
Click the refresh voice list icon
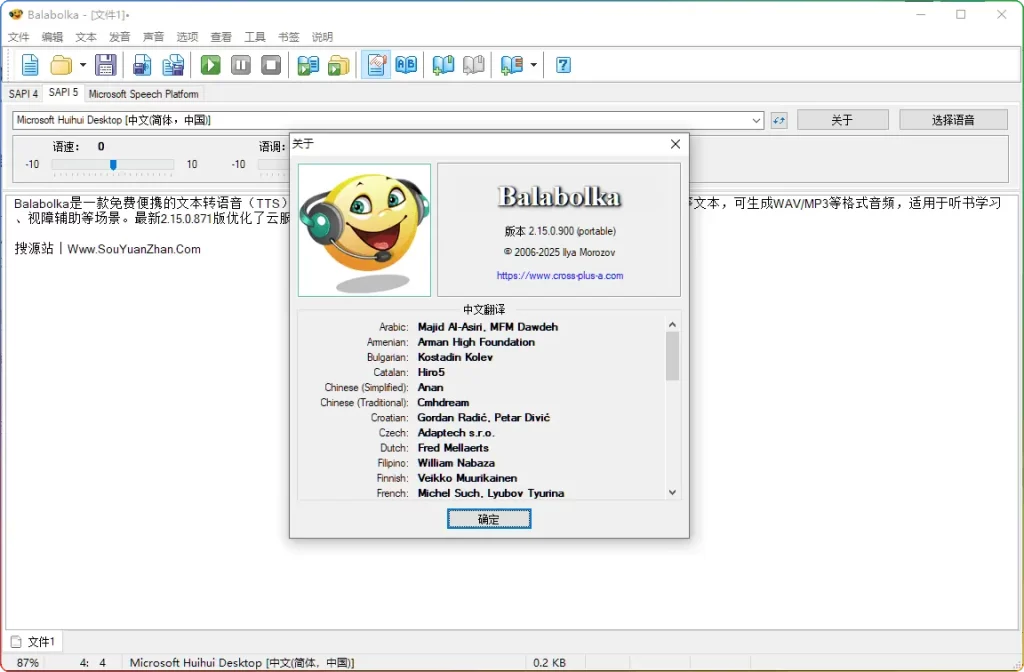(x=778, y=120)
